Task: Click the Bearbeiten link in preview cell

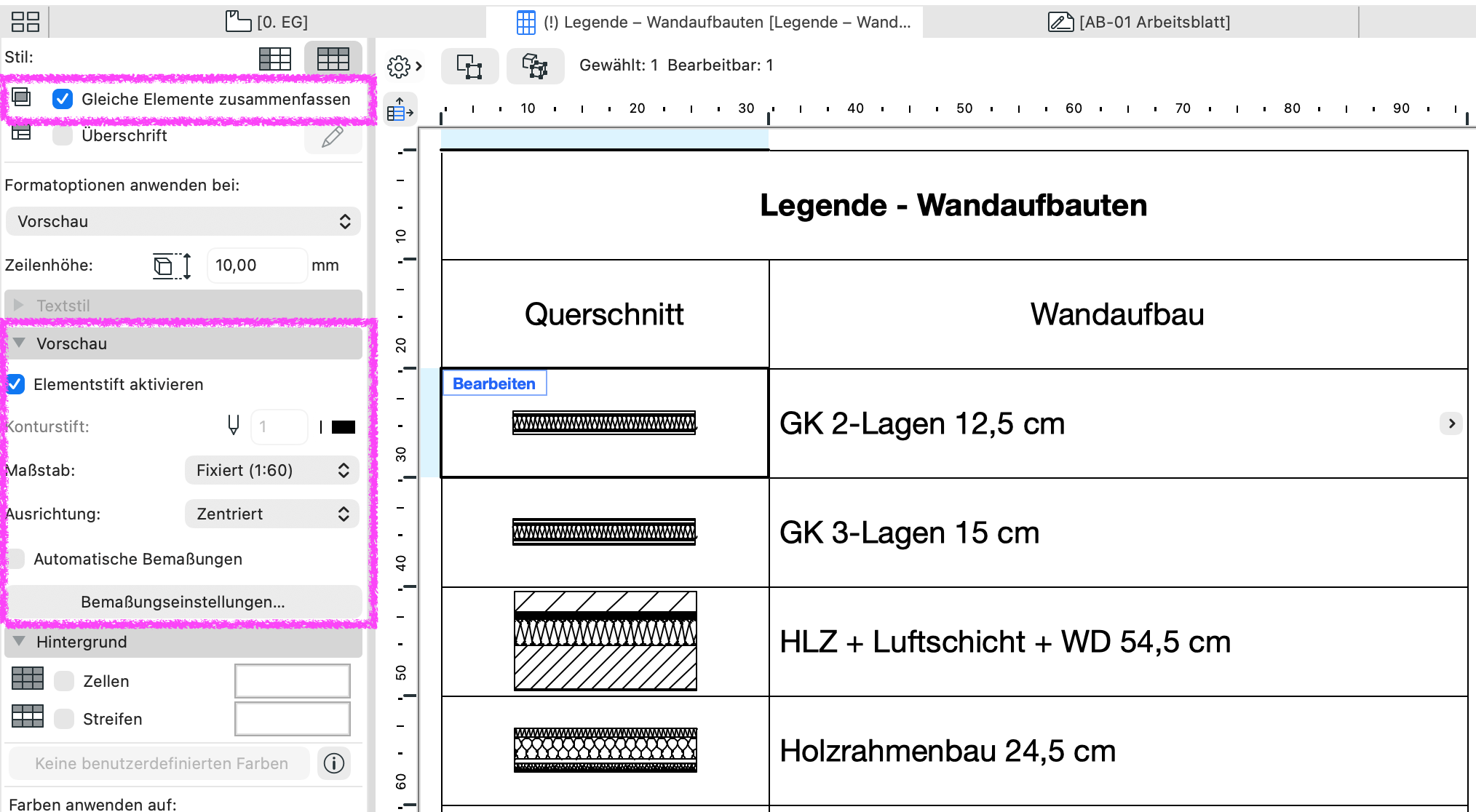Action: pyautogui.click(x=494, y=383)
